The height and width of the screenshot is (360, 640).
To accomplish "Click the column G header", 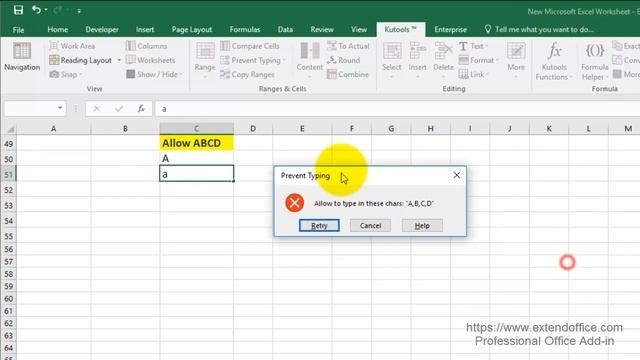I will tap(391, 129).
